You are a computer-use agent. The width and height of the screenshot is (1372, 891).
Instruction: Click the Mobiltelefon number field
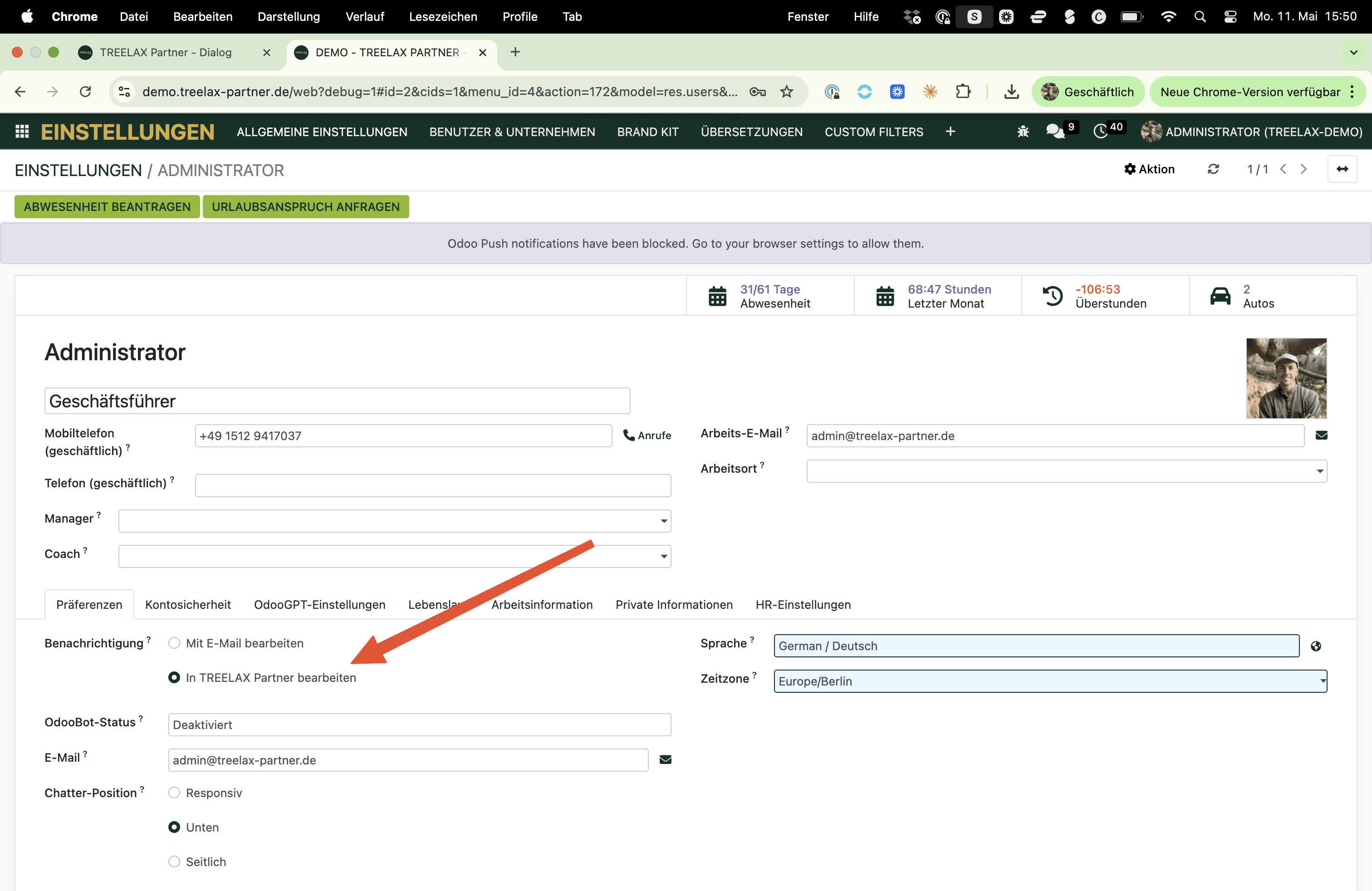(x=403, y=436)
